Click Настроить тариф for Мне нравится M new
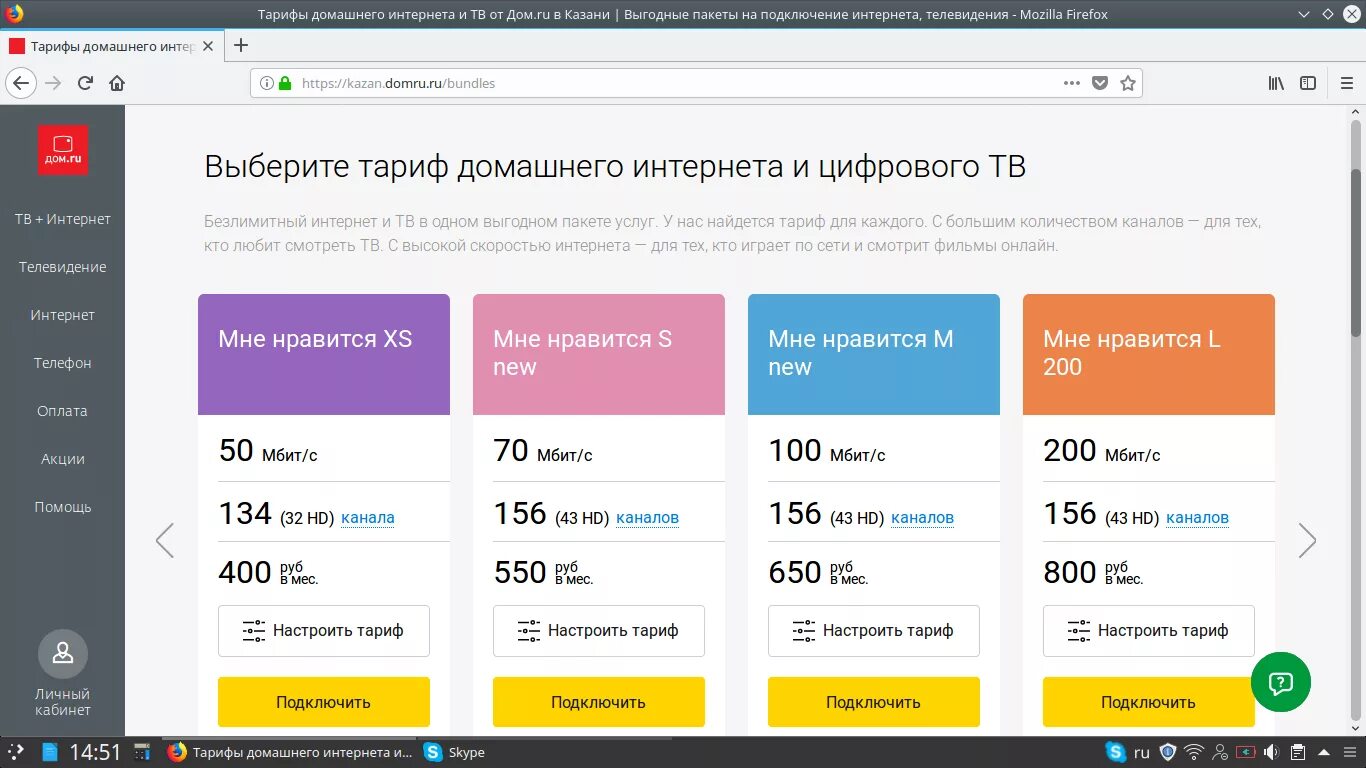Viewport: 1366px width, 768px height. click(874, 631)
